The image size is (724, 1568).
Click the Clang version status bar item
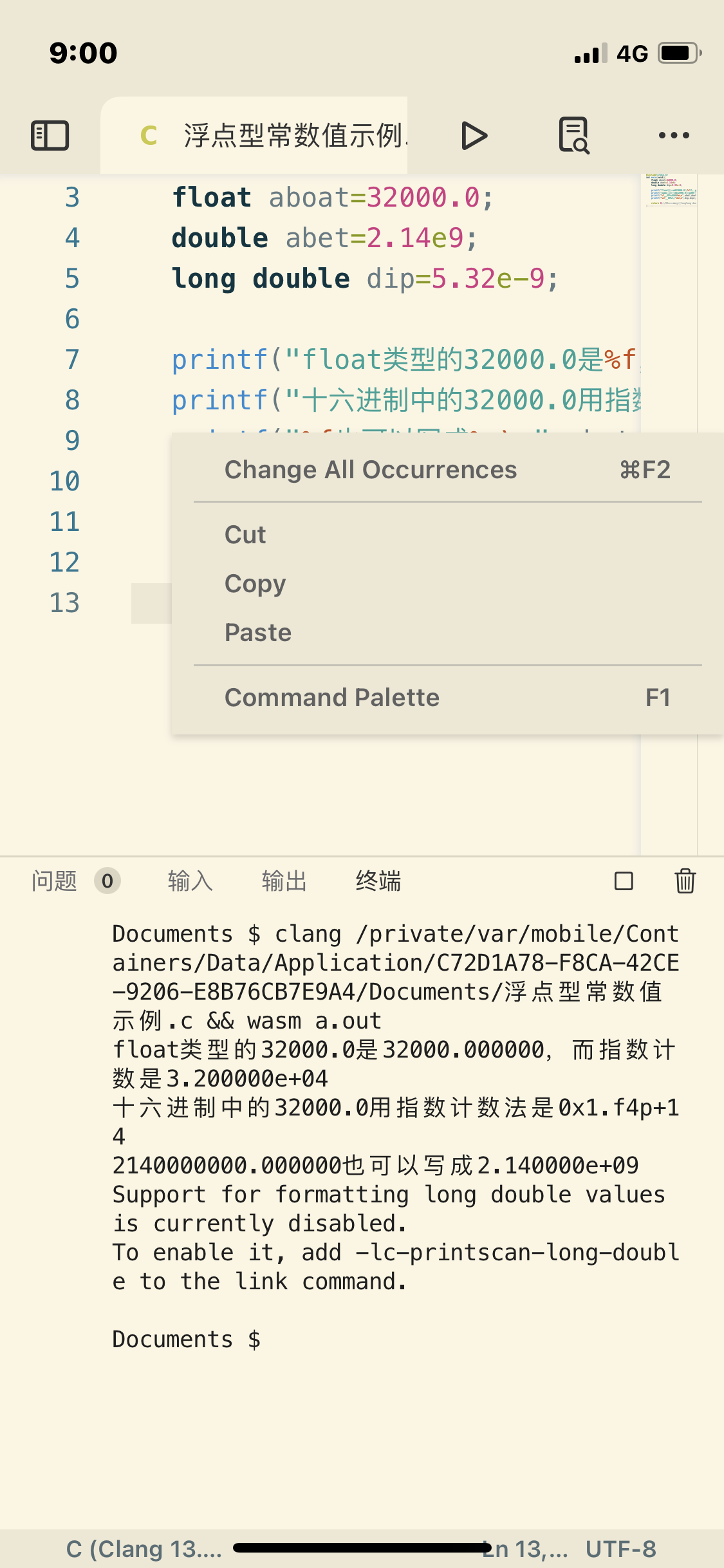(x=143, y=1548)
